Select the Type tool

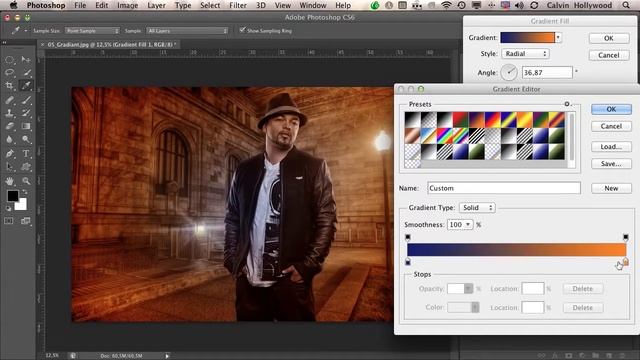[26, 153]
